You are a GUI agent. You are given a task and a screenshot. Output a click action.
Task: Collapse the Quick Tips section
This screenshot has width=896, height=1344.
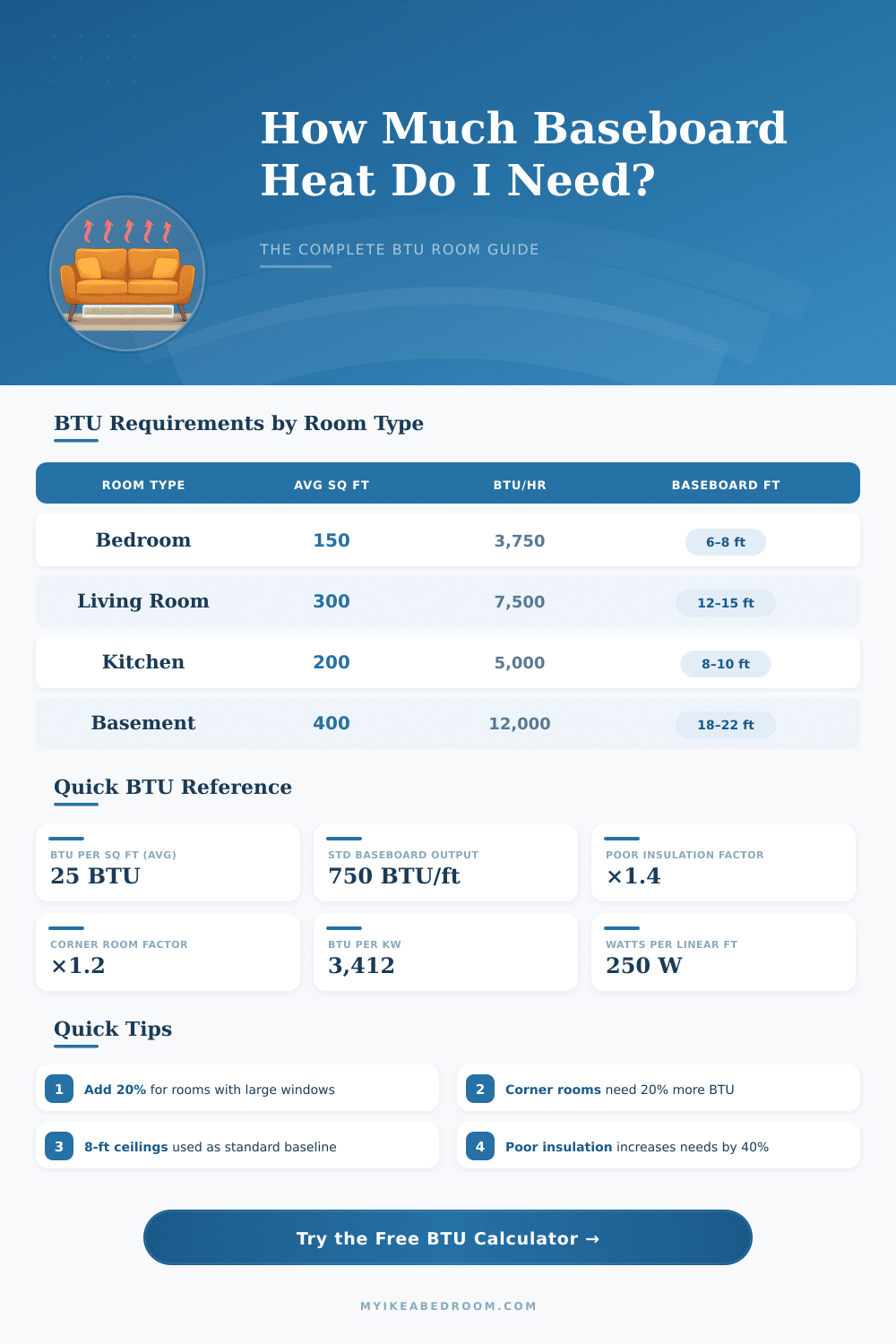113,1030
